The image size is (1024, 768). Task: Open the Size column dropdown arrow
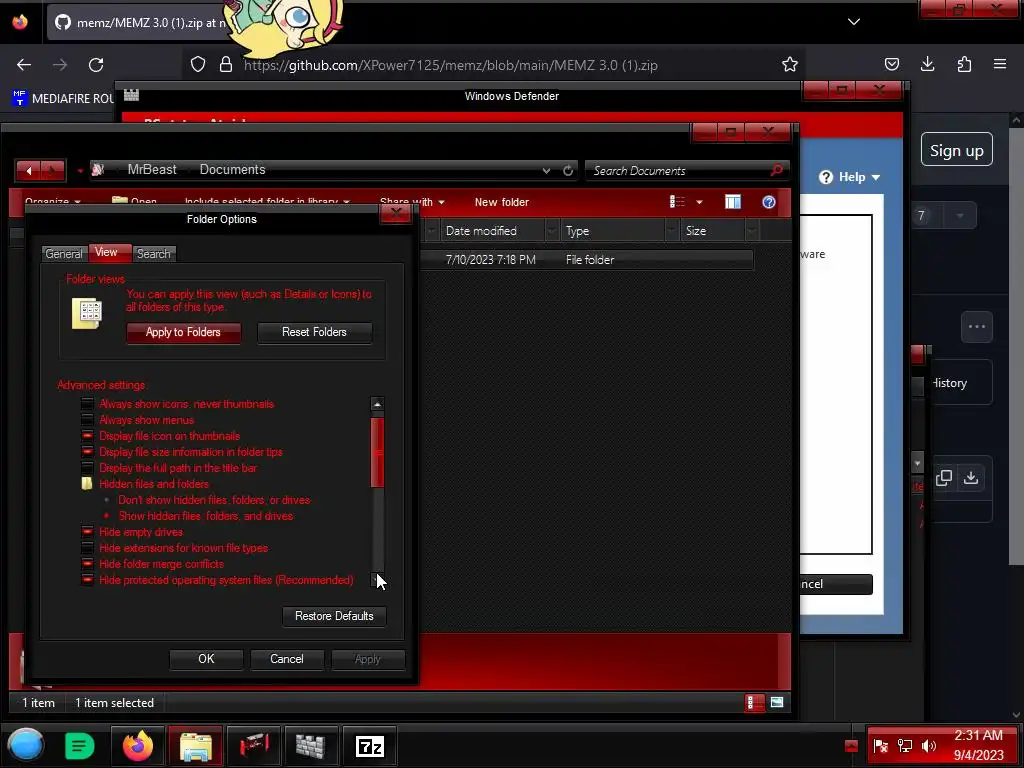(751, 231)
